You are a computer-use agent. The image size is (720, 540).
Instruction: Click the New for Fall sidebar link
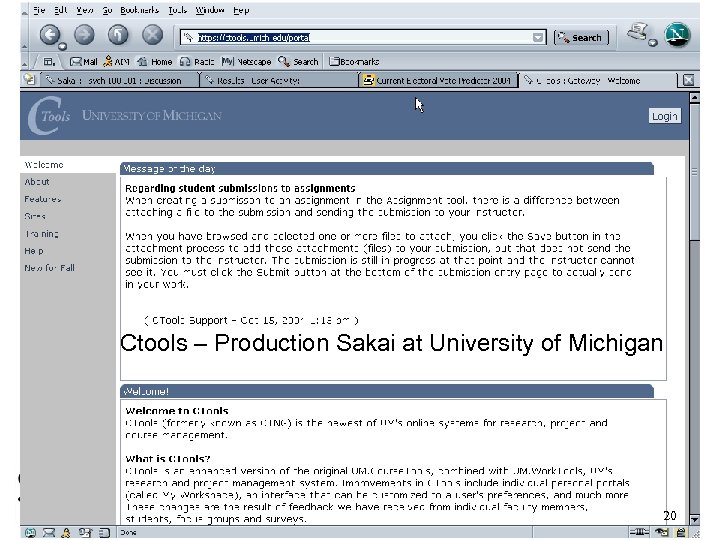point(50,268)
